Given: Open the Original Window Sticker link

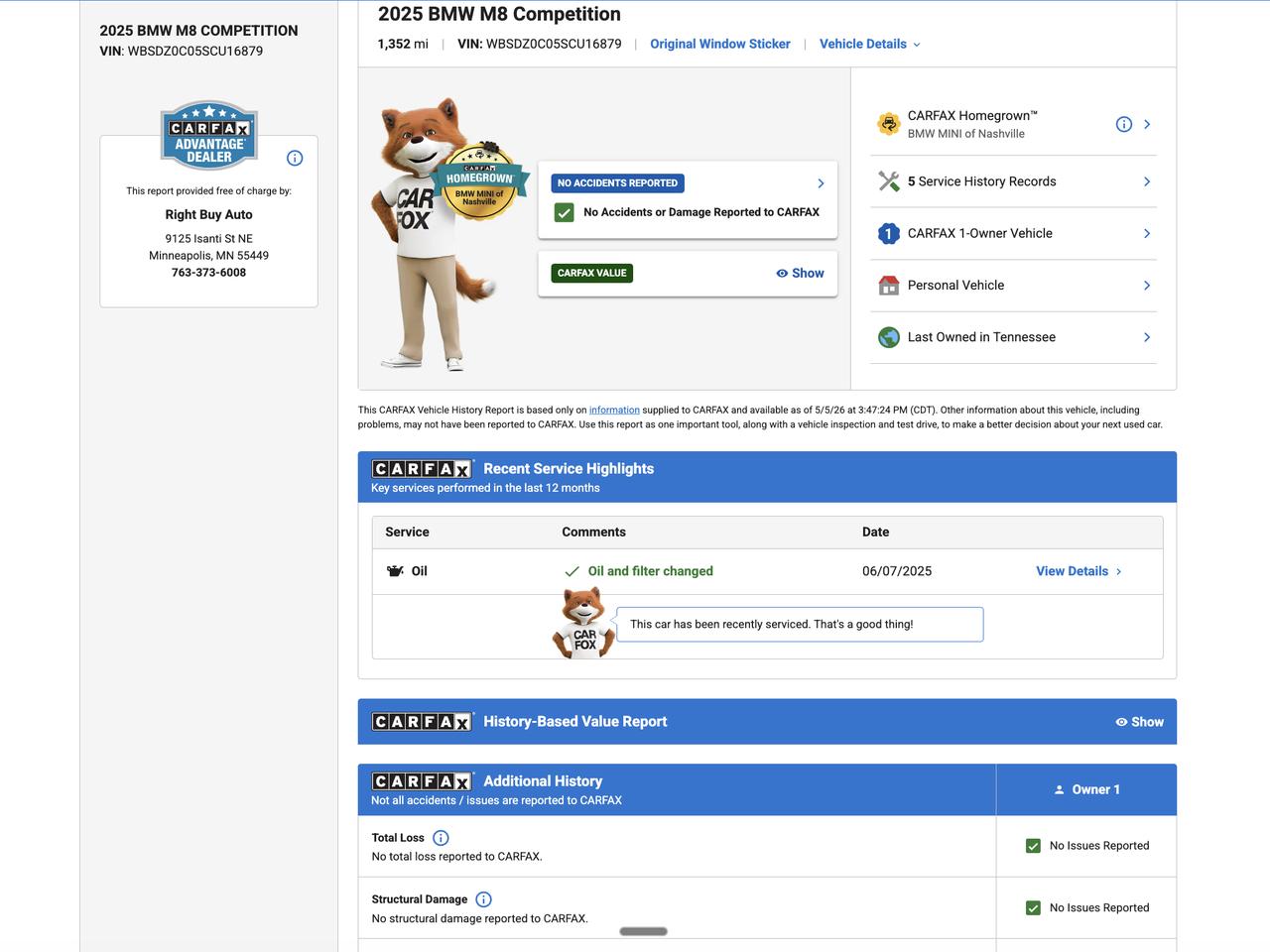Looking at the screenshot, I should [720, 44].
